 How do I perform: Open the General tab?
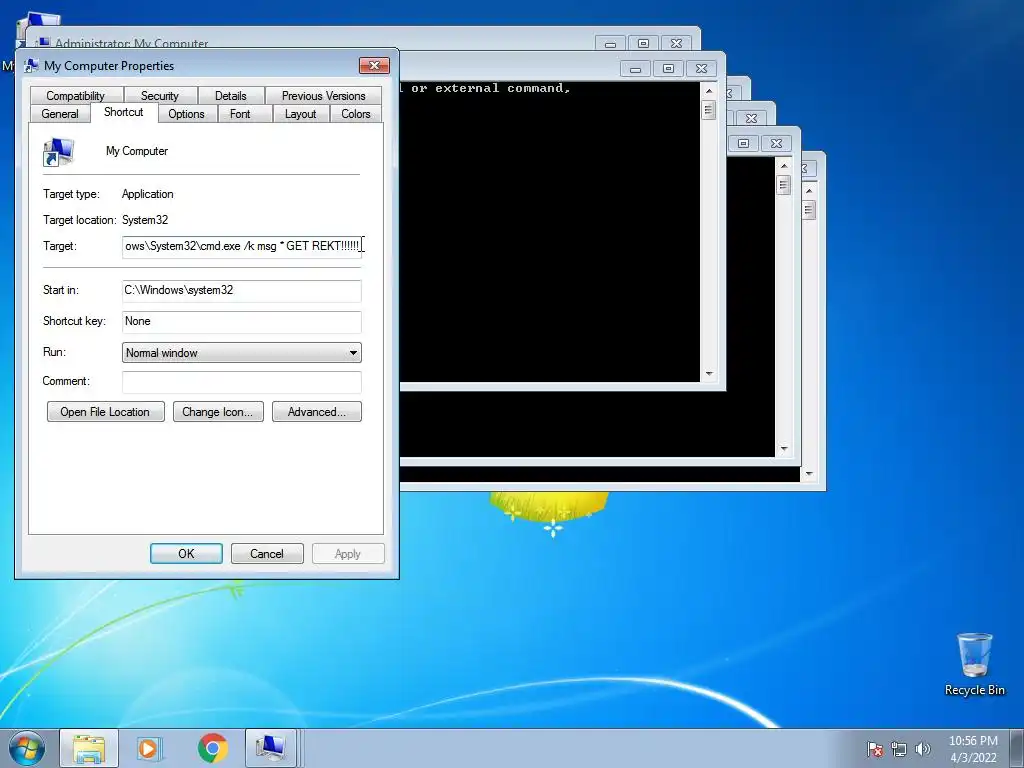tap(60, 114)
